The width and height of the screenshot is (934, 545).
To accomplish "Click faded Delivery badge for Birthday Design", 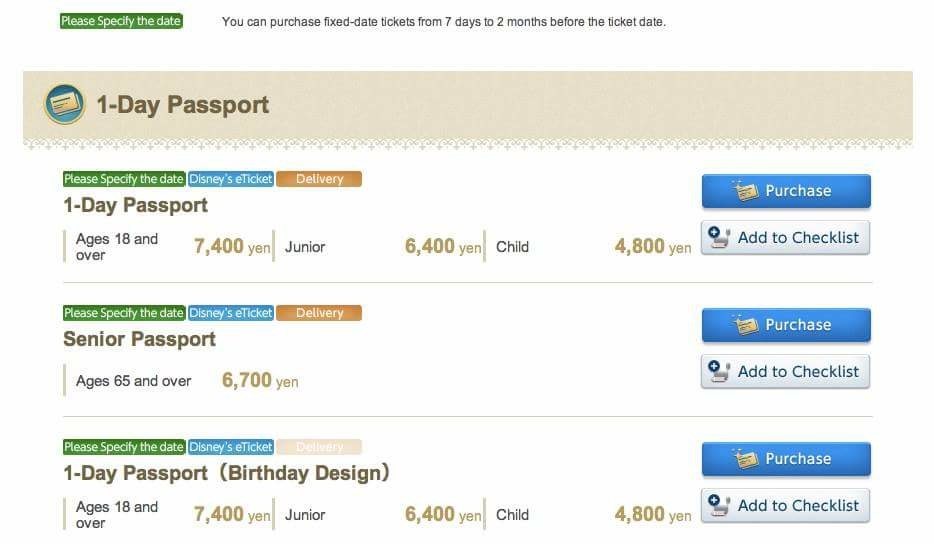I will click(x=319, y=447).
